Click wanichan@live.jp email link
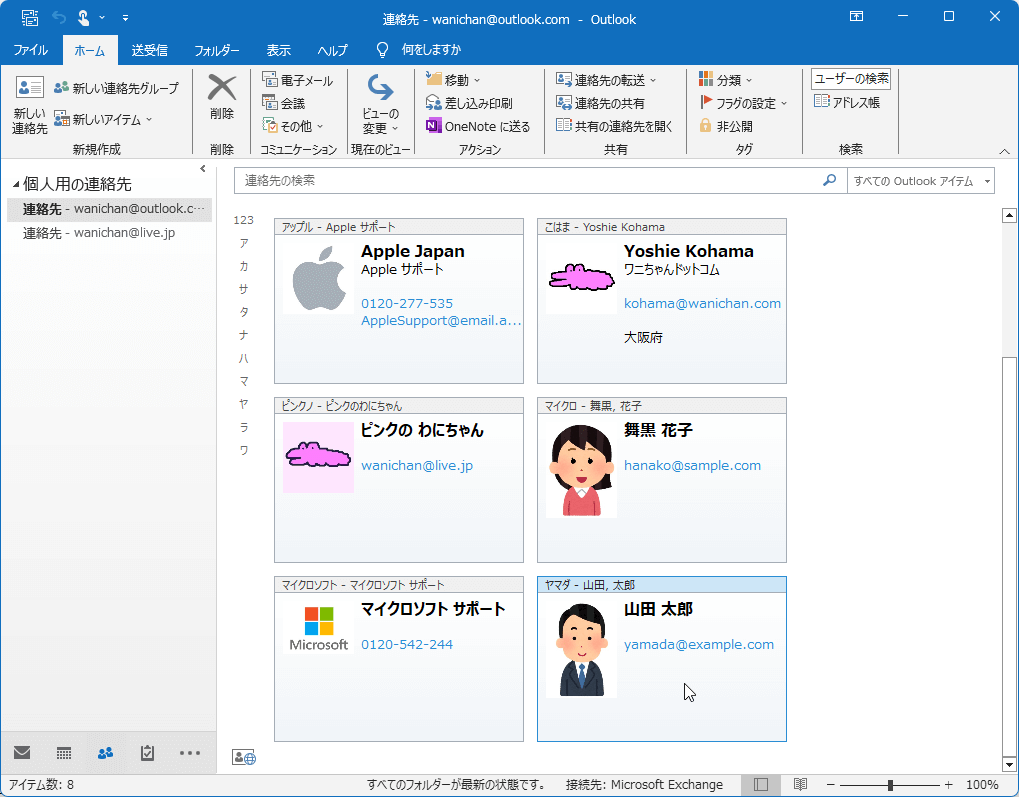1019x797 pixels. (x=417, y=465)
